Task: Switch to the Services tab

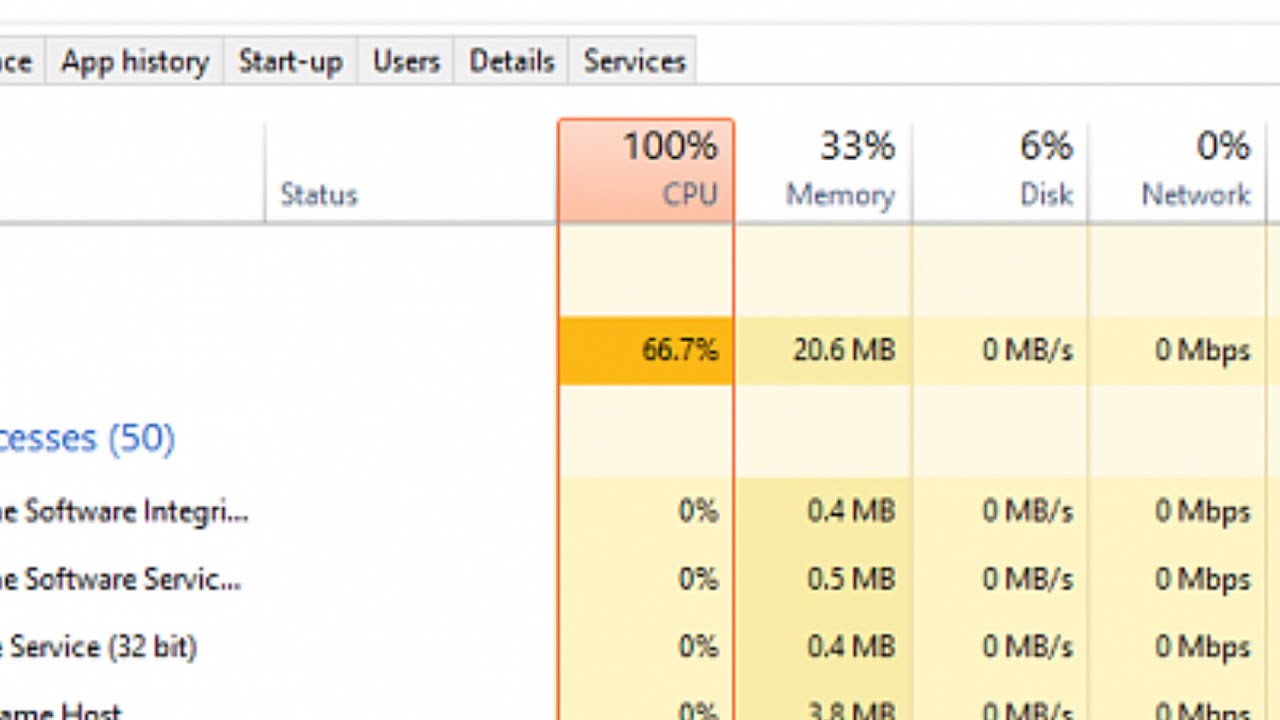Action: tap(633, 61)
